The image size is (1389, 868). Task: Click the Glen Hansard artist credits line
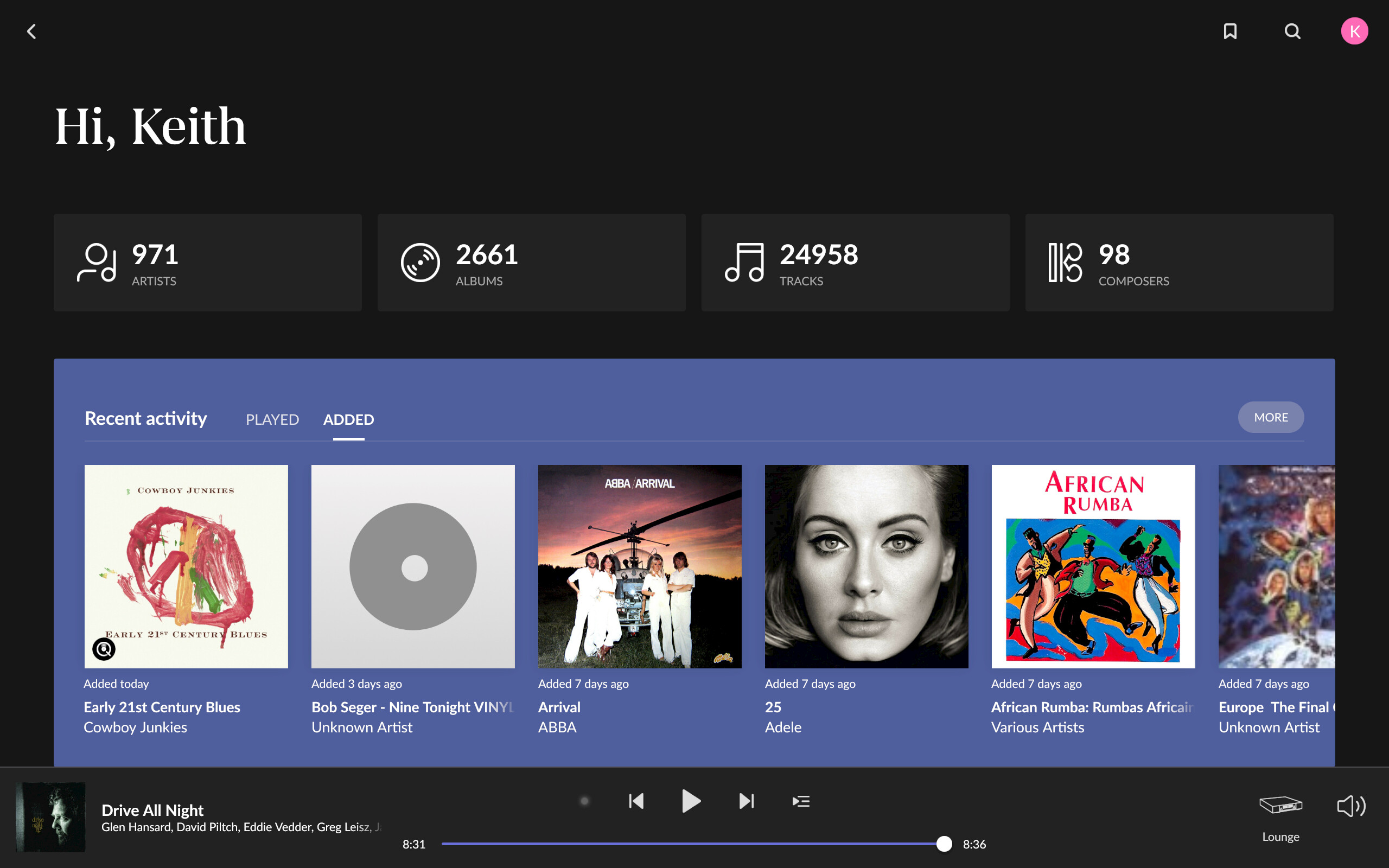tap(241, 827)
